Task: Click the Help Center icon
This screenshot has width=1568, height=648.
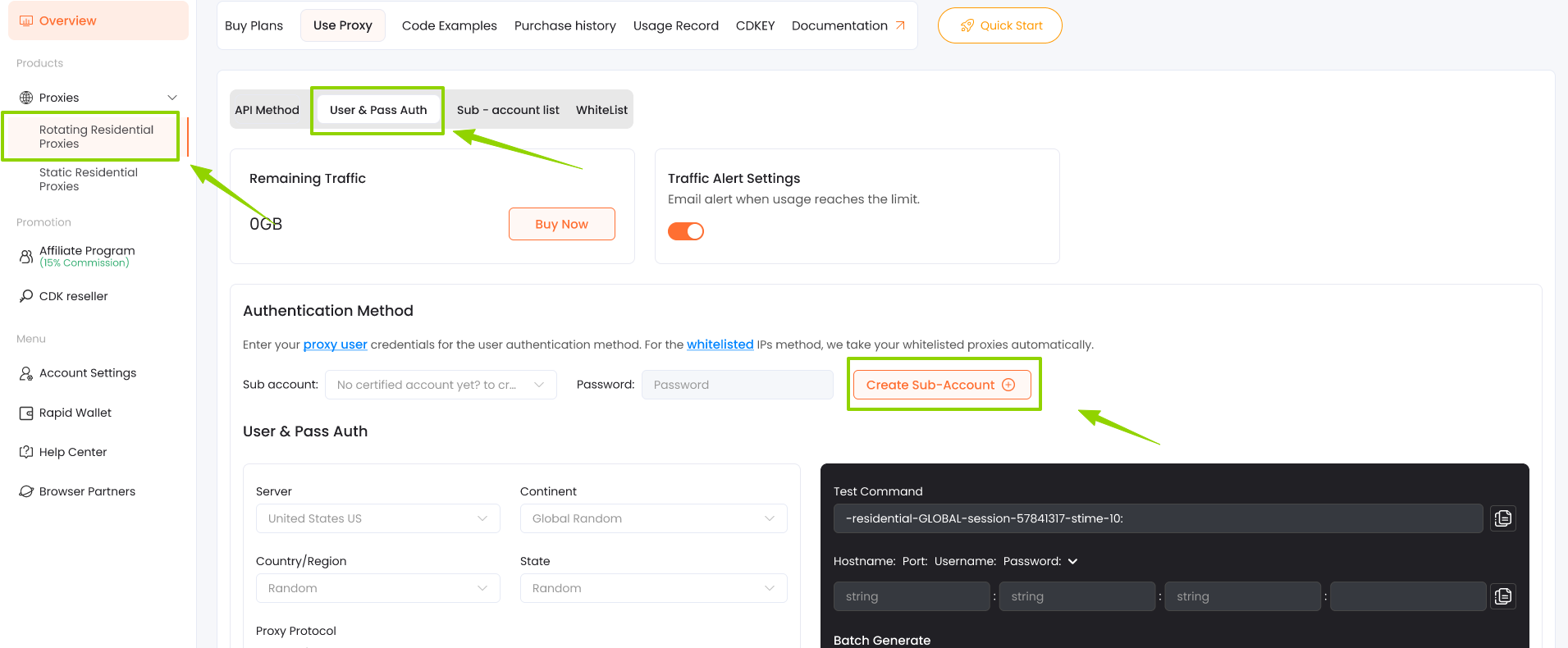Action: pos(25,452)
